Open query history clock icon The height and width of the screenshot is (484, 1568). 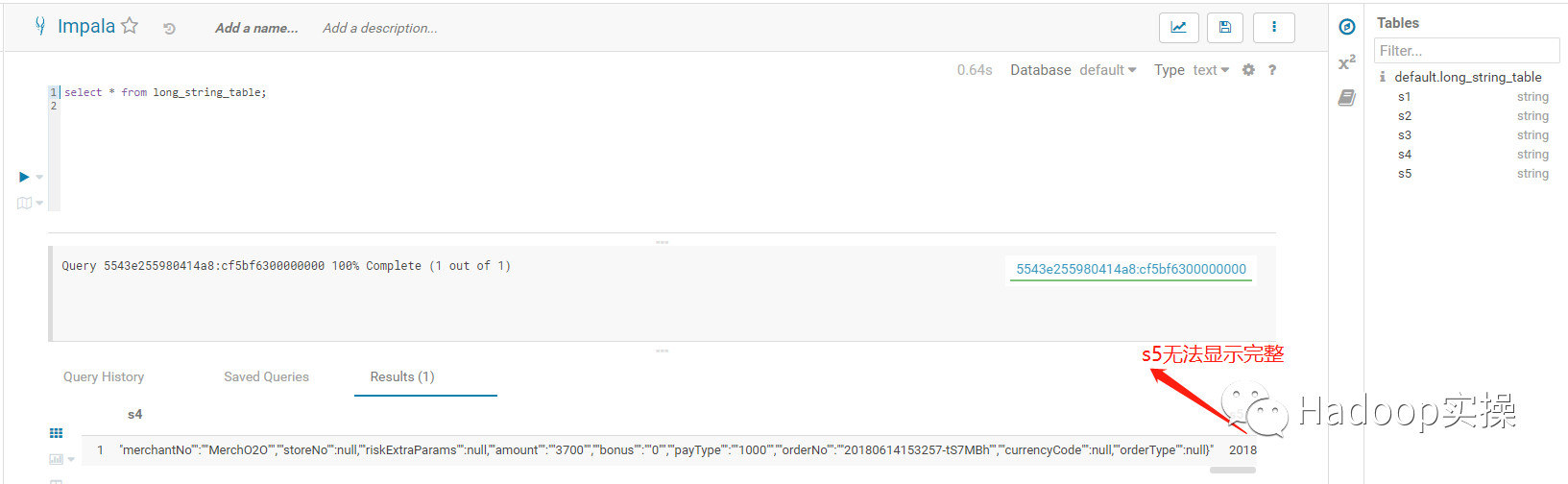coord(169,29)
